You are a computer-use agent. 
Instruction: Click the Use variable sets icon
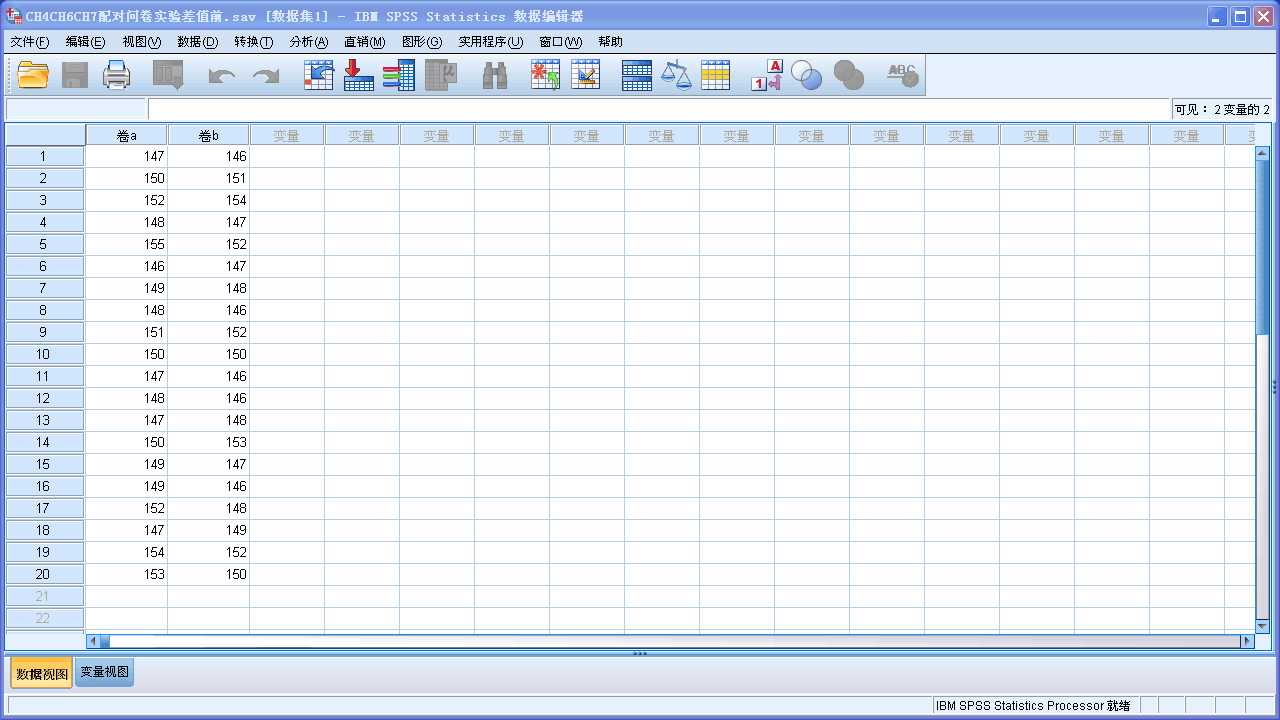806,75
